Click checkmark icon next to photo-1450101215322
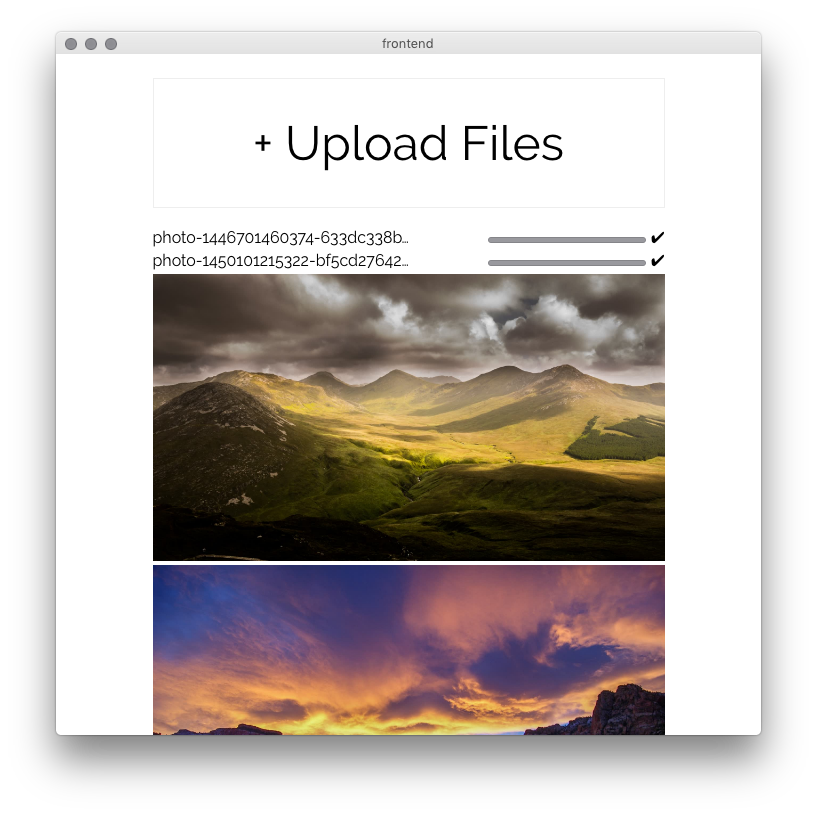Image resolution: width=817 pixels, height=815 pixels. (658, 260)
